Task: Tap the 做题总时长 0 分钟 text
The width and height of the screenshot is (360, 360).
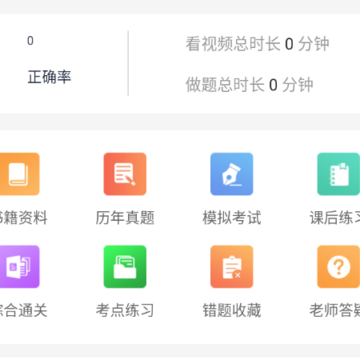Action: [x=249, y=85]
